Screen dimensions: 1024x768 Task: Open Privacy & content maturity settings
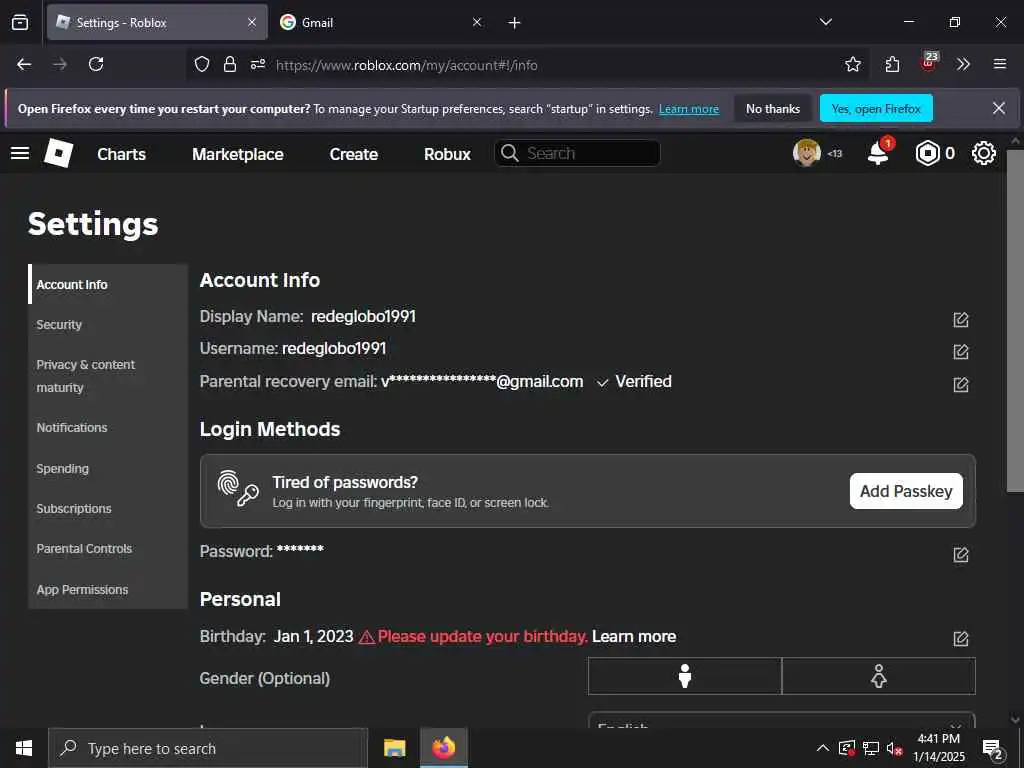point(108,376)
